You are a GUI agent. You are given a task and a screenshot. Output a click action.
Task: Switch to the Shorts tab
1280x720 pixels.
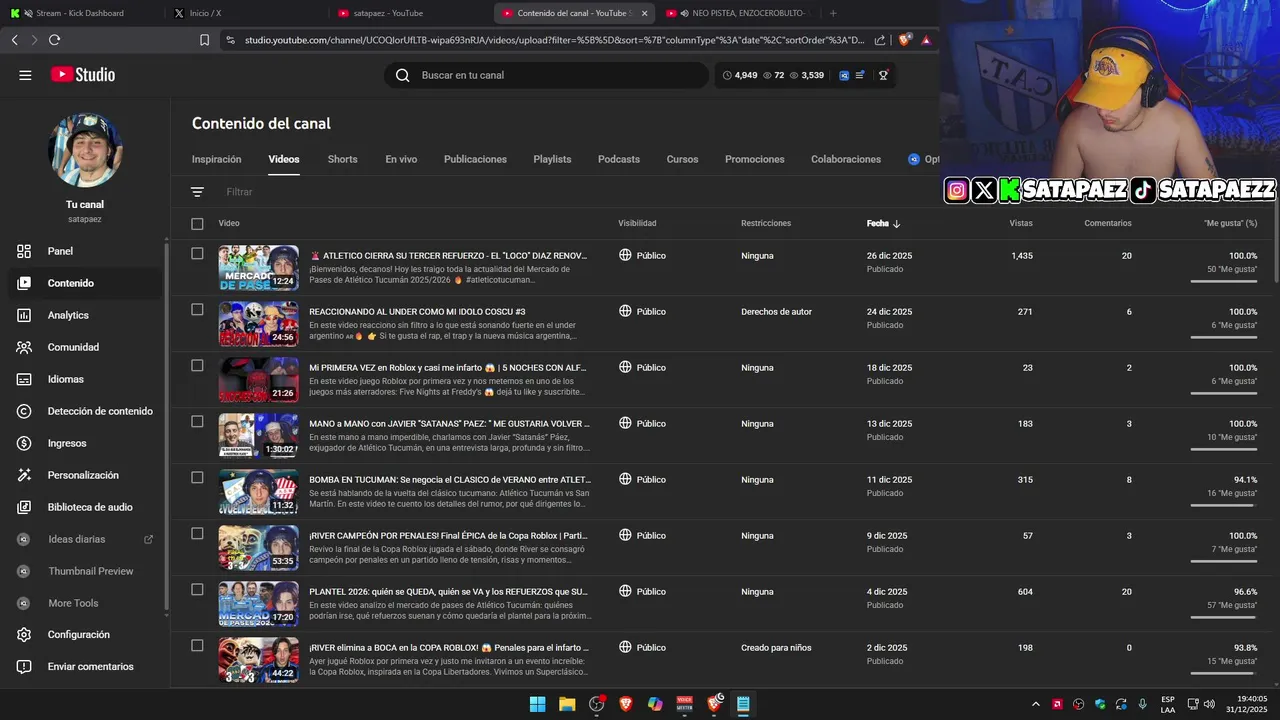tap(342, 159)
